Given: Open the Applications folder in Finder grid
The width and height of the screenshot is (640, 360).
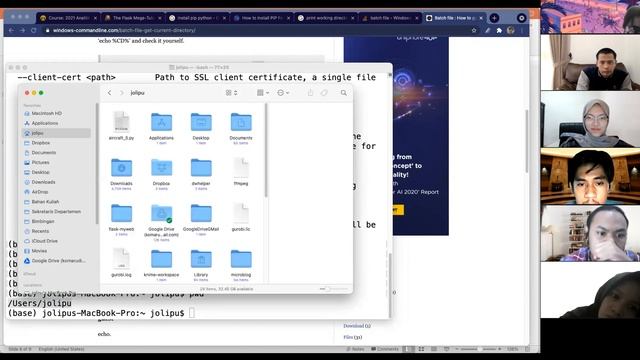Looking at the screenshot, I should tap(161, 122).
